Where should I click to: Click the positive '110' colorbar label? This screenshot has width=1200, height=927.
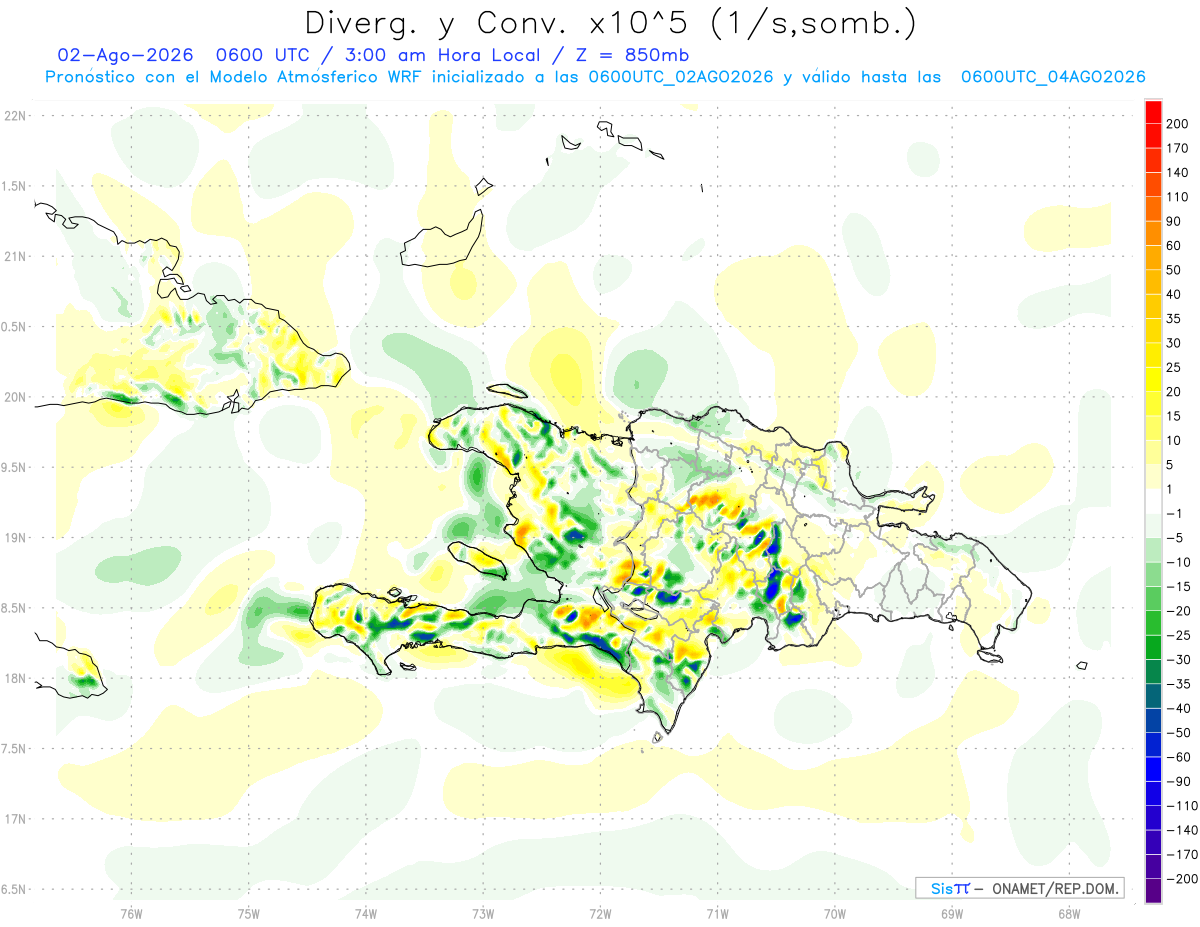[x=1177, y=197]
